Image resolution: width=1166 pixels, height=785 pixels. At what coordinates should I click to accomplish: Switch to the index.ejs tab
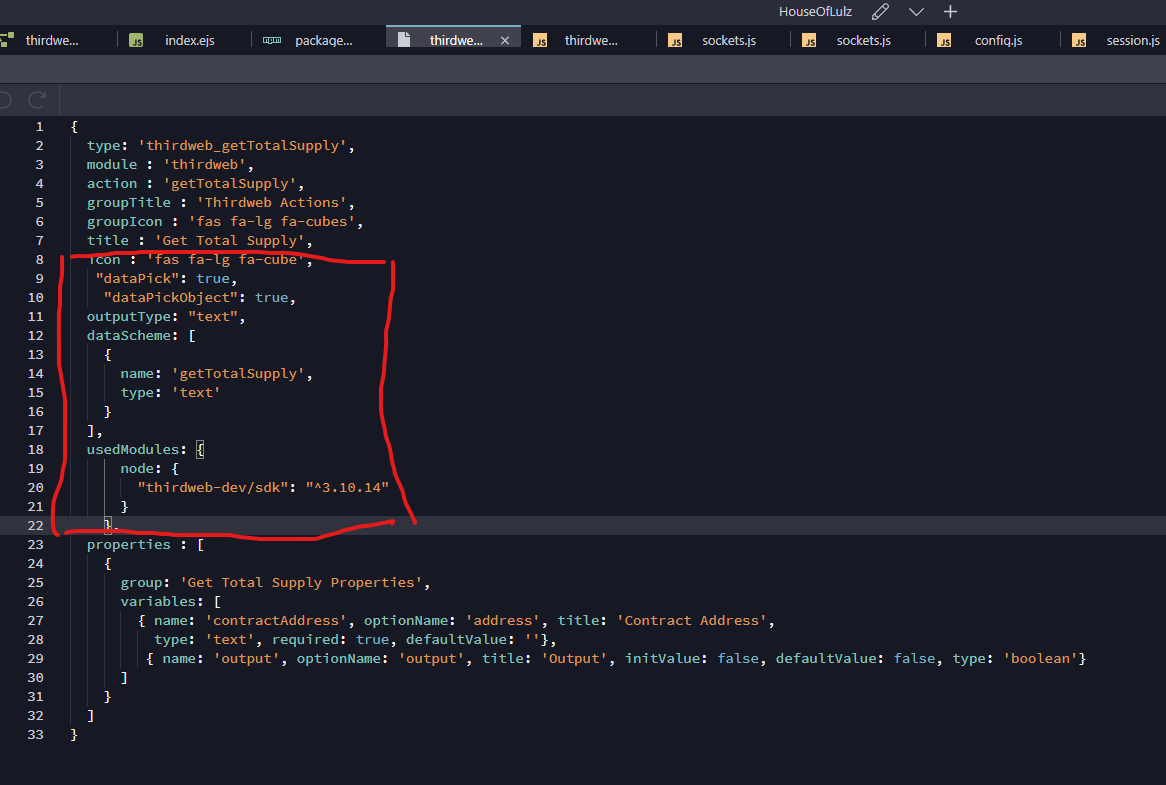tap(189, 40)
